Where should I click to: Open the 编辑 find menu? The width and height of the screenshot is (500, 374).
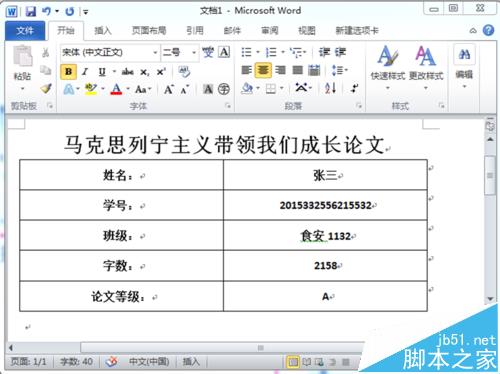(x=464, y=67)
